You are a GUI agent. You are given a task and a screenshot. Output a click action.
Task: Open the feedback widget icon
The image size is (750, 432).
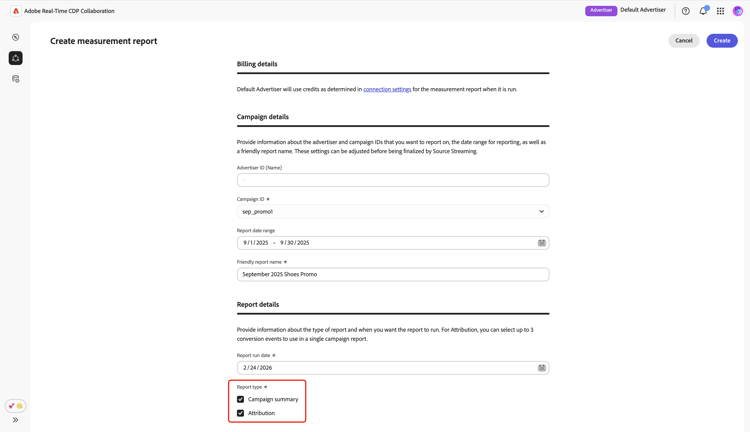(15, 406)
